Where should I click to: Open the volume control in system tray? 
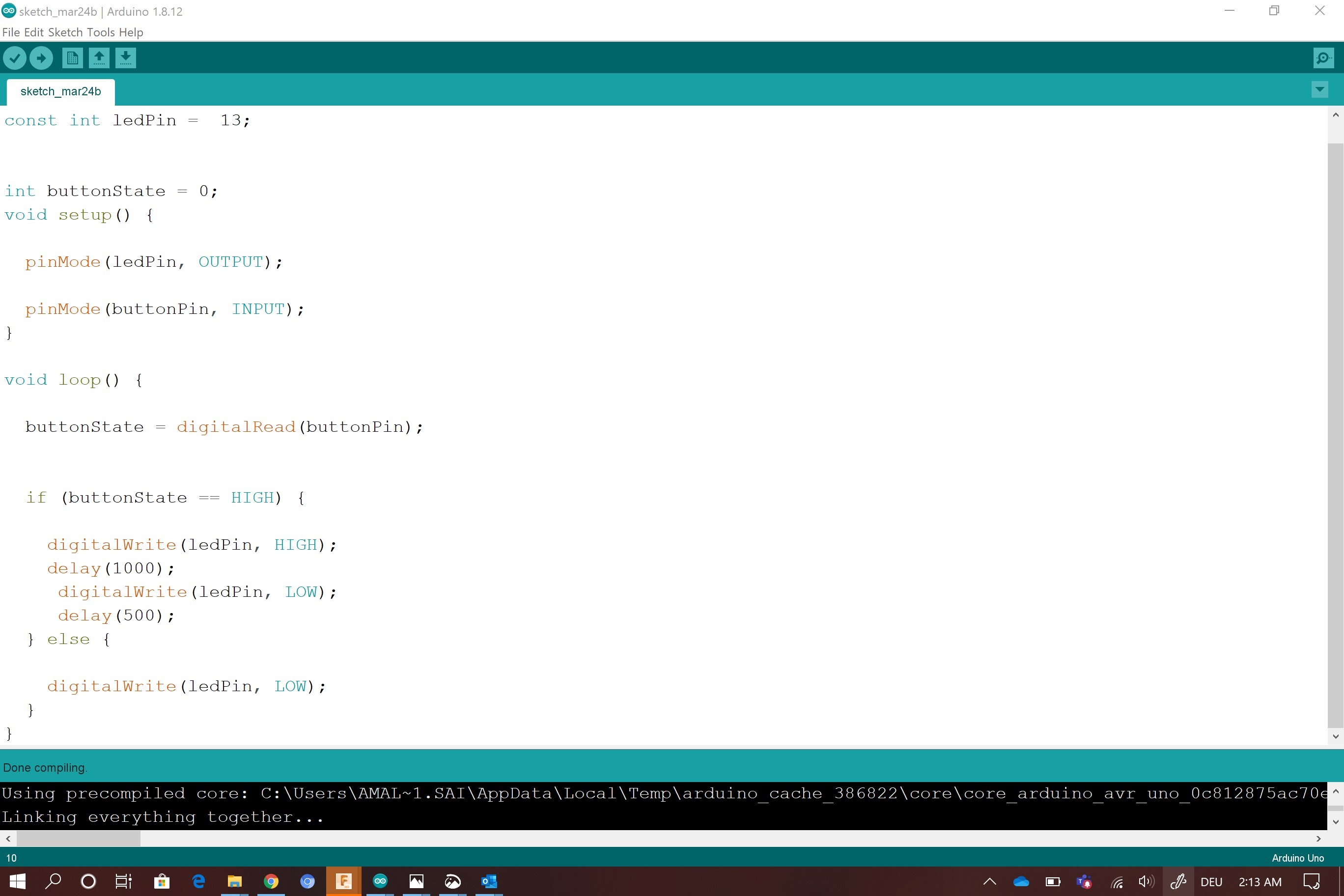(x=1145, y=882)
